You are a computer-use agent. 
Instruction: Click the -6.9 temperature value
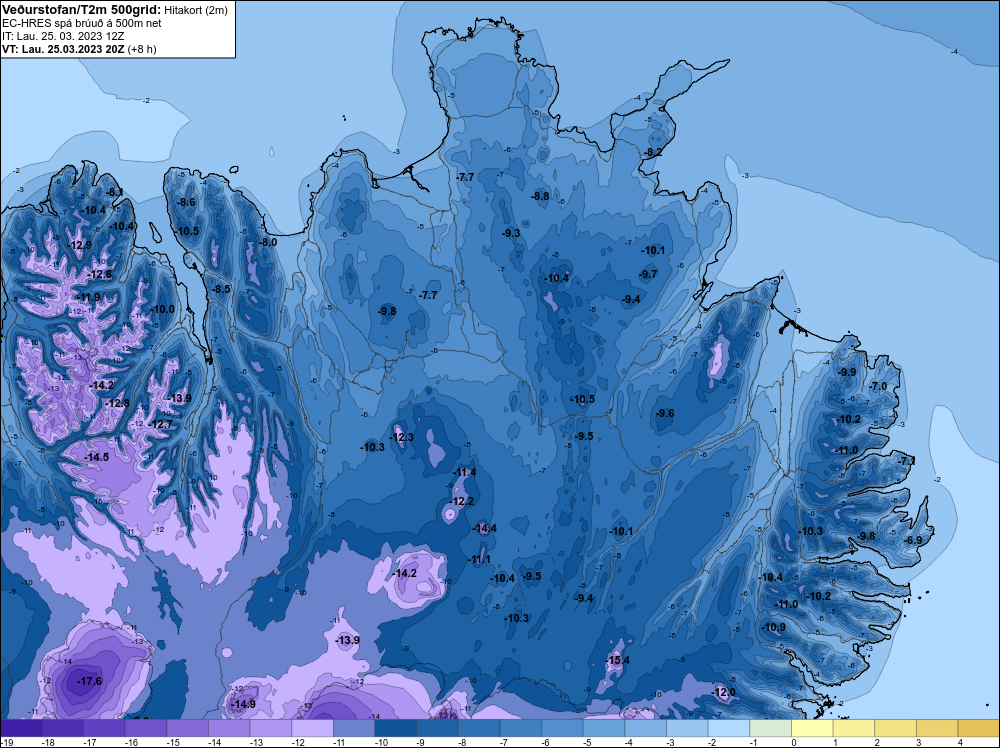tap(913, 539)
